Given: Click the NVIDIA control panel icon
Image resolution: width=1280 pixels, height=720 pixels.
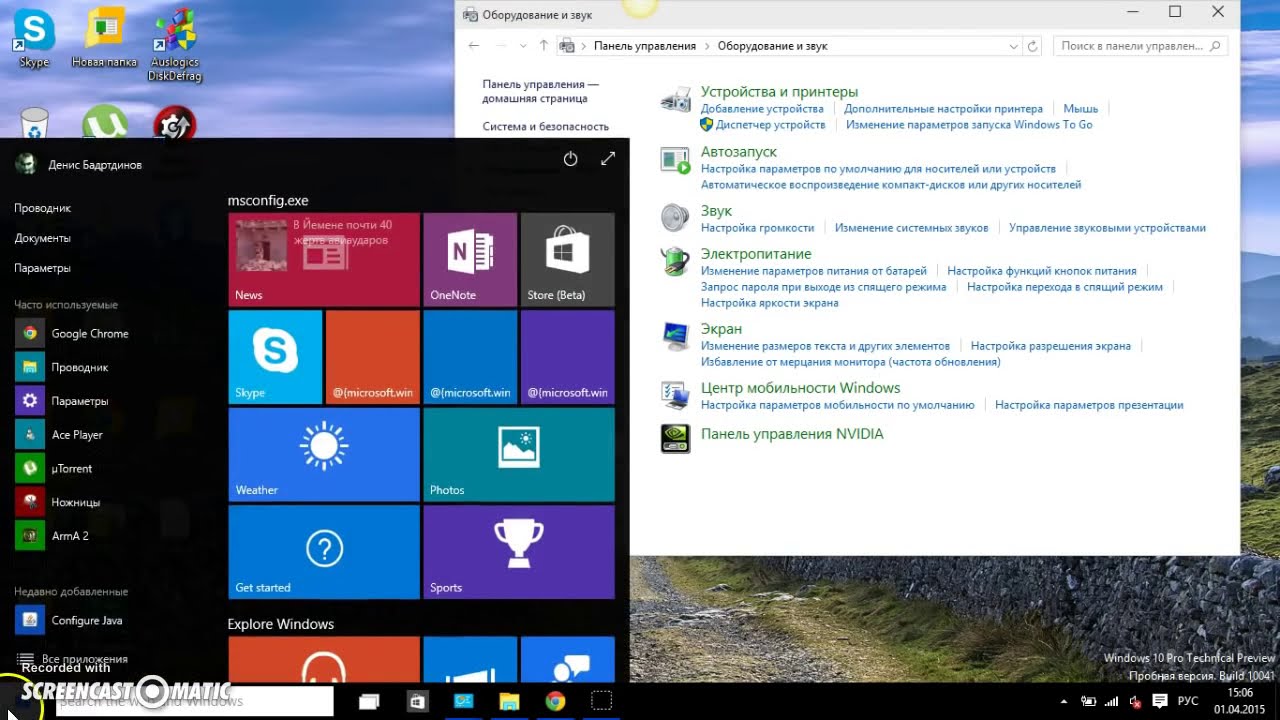Looking at the screenshot, I should tap(676, 439).
